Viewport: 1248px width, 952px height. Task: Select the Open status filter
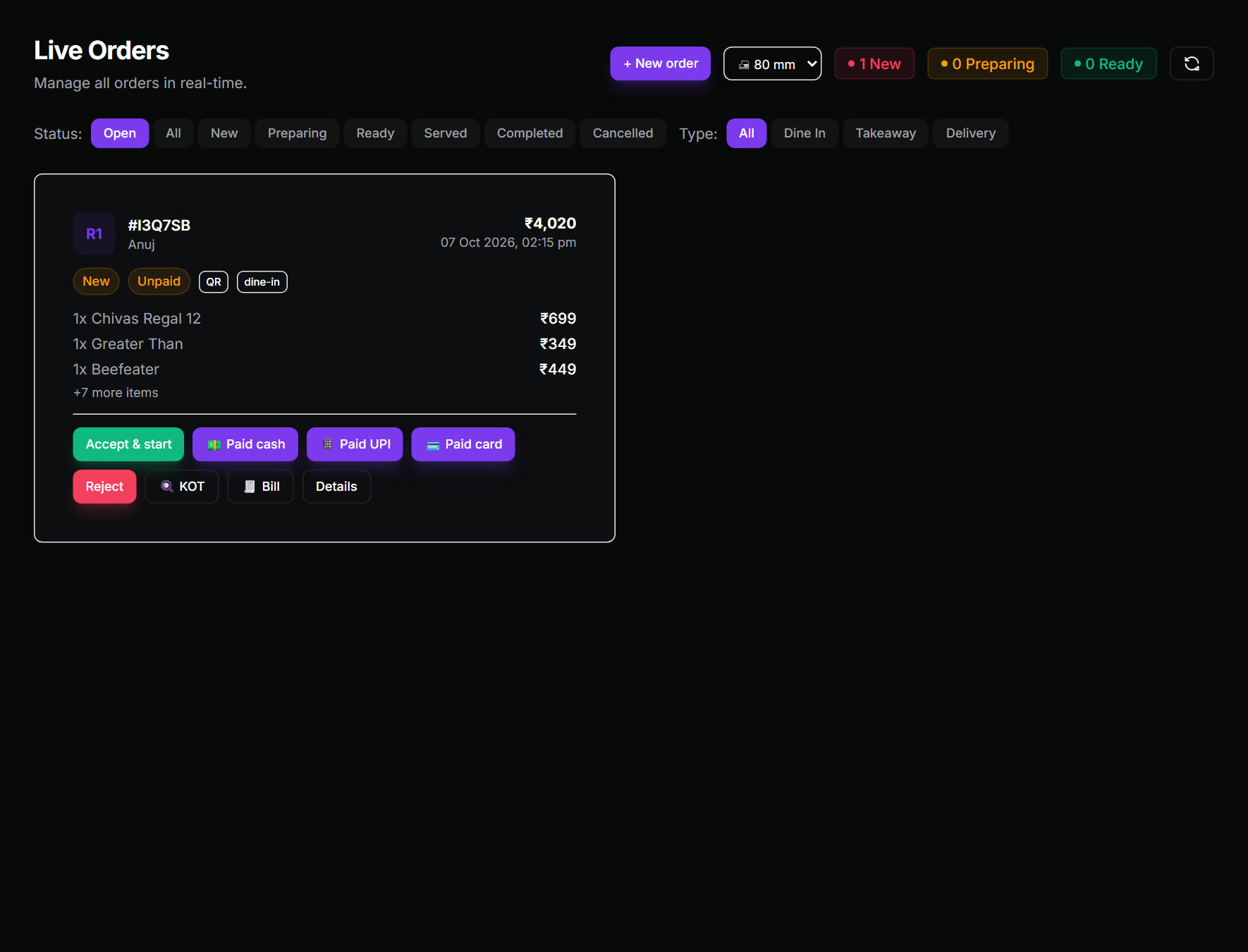coord(120,133)
